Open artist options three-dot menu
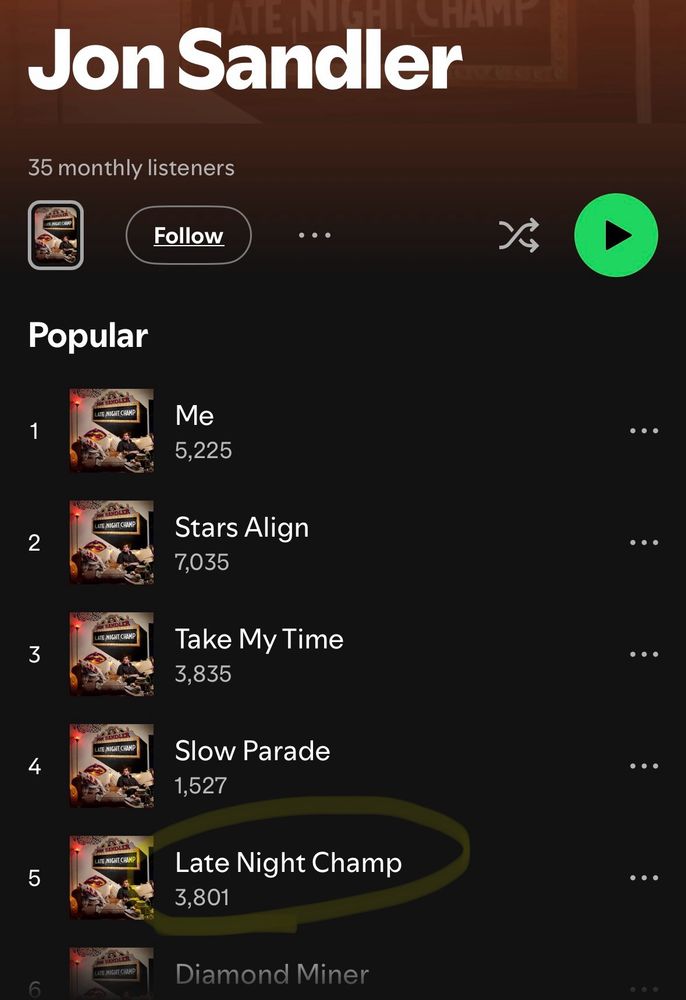 pyautogui.click(x=315, y=235)
